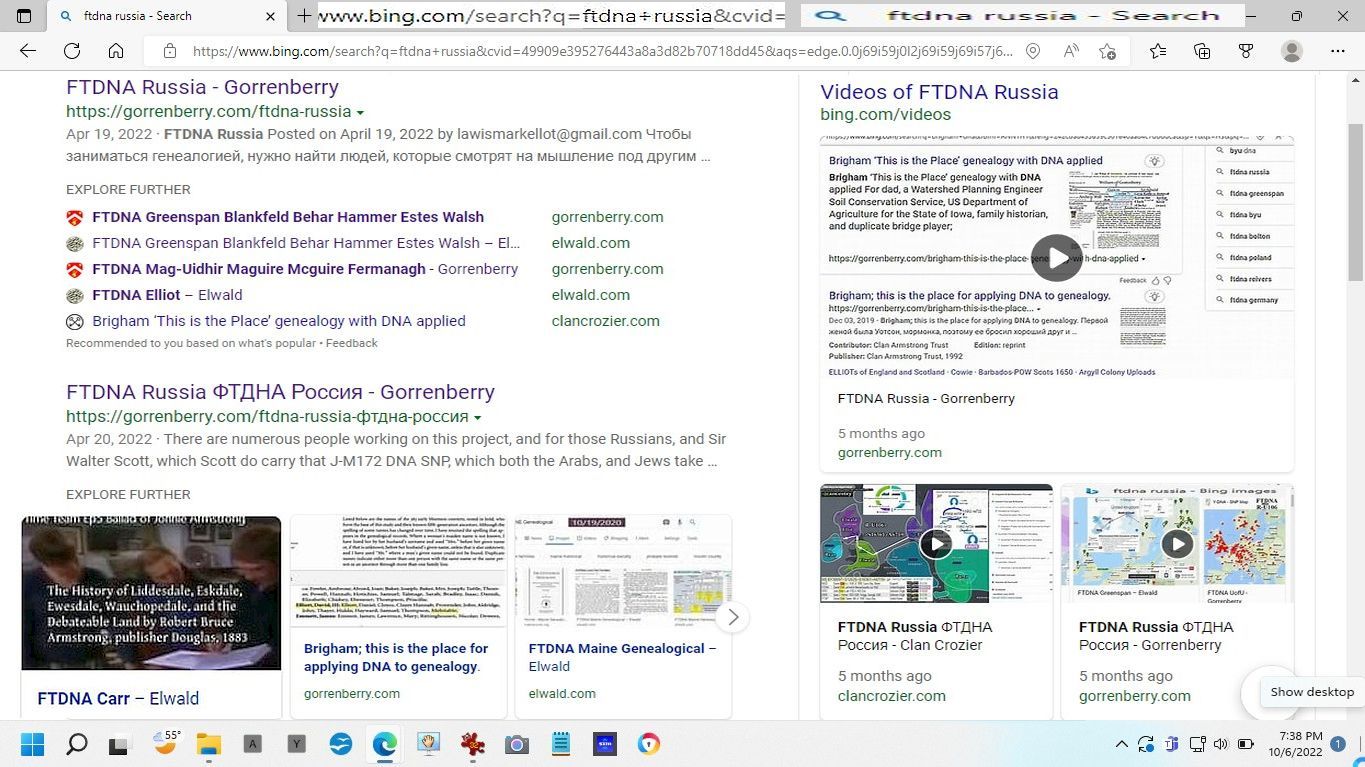
Task: Open Task View on taskbar
Action: click(x=119, y=745)
